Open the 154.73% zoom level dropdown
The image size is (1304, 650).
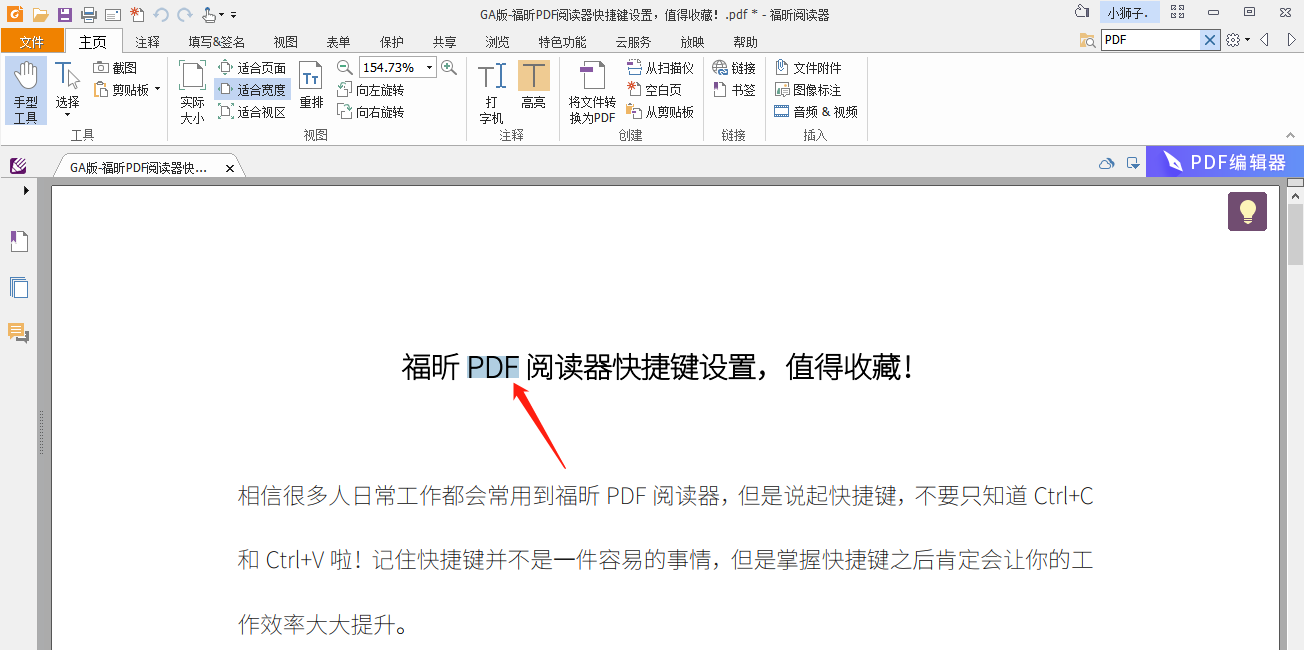430,68
